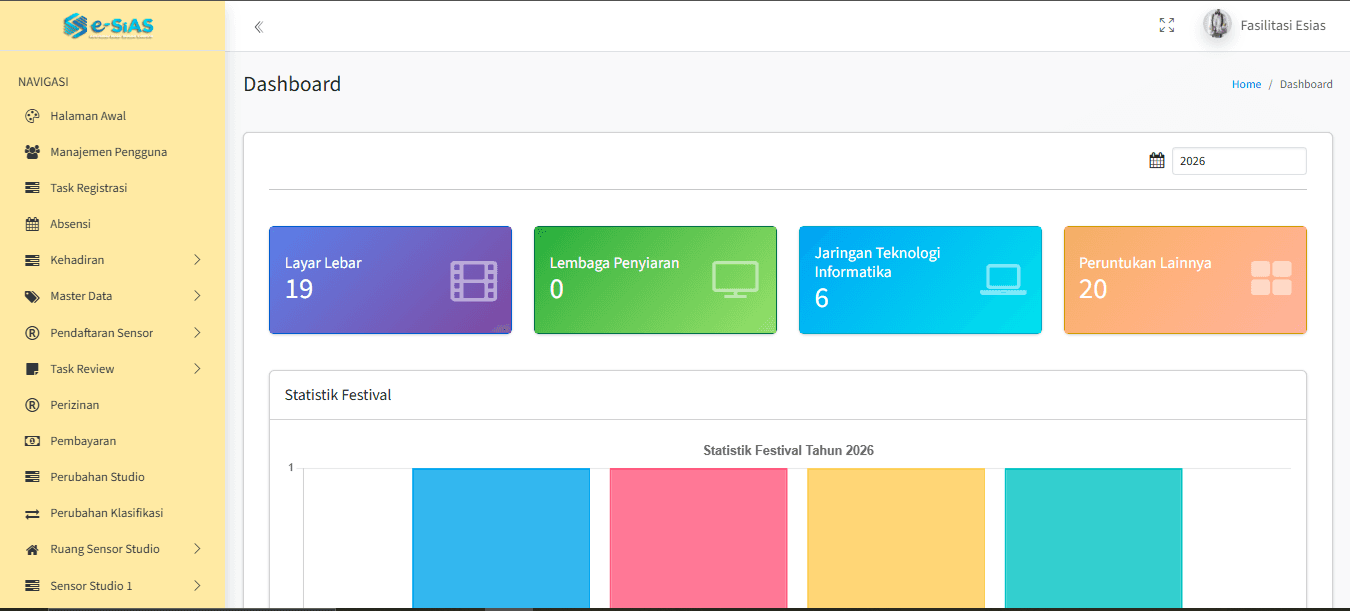Click the icon beside Perubahan Studio

(x=32, y=477)
